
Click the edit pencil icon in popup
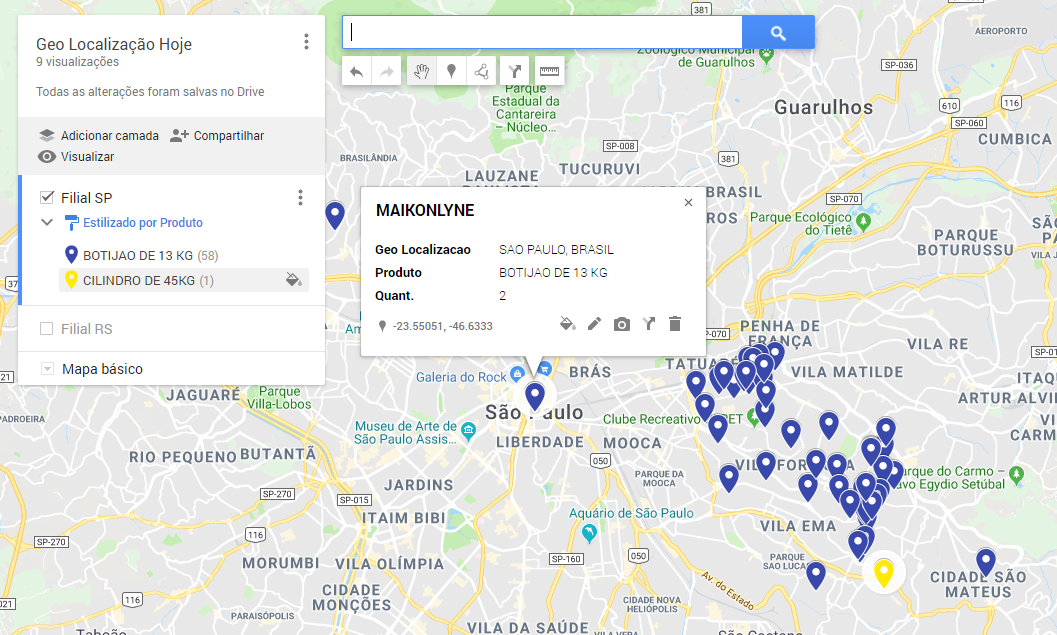pyautogui.click(x=594, y=324)
